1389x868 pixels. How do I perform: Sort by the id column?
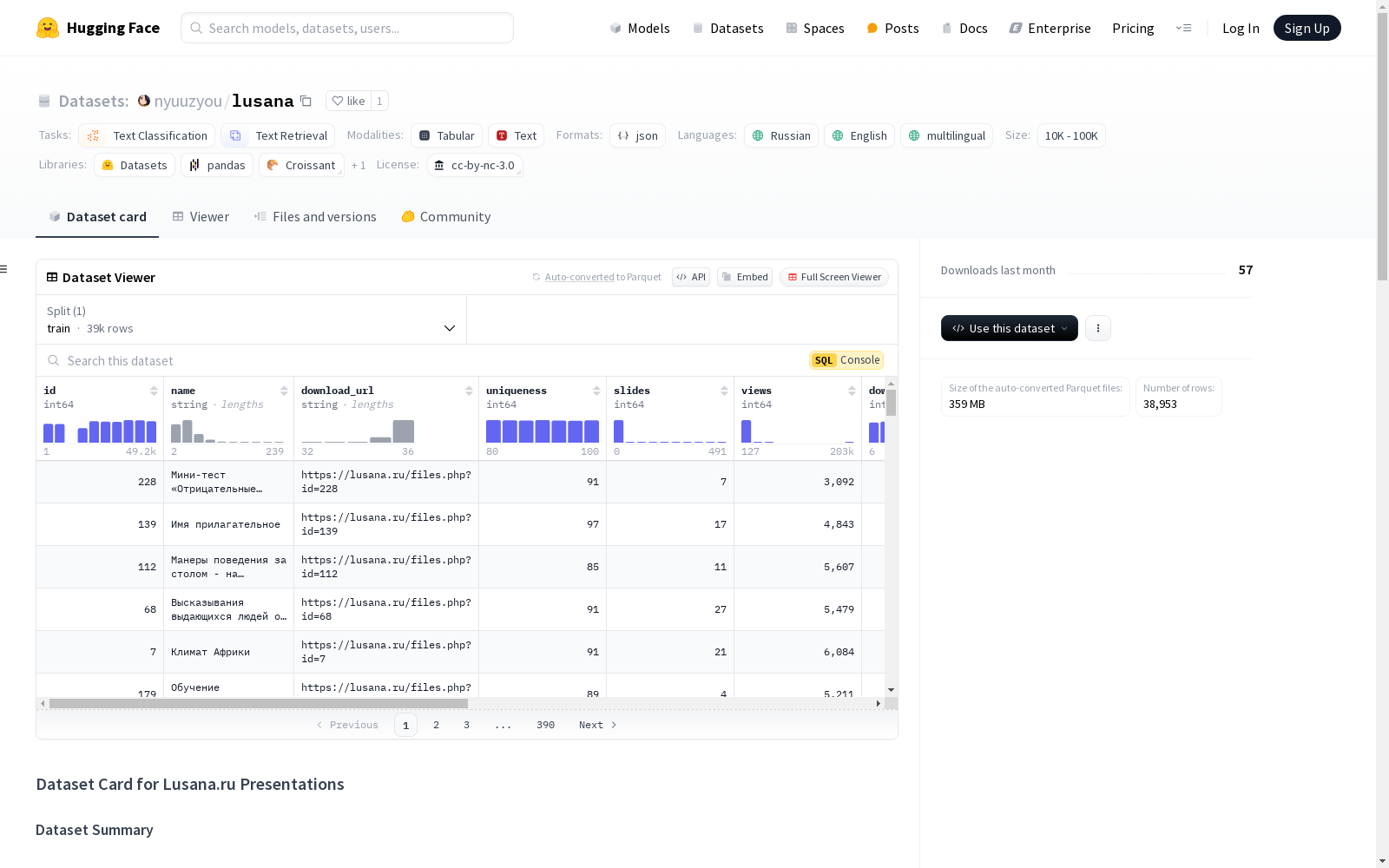pyautogui.click(x=154, y=391)
